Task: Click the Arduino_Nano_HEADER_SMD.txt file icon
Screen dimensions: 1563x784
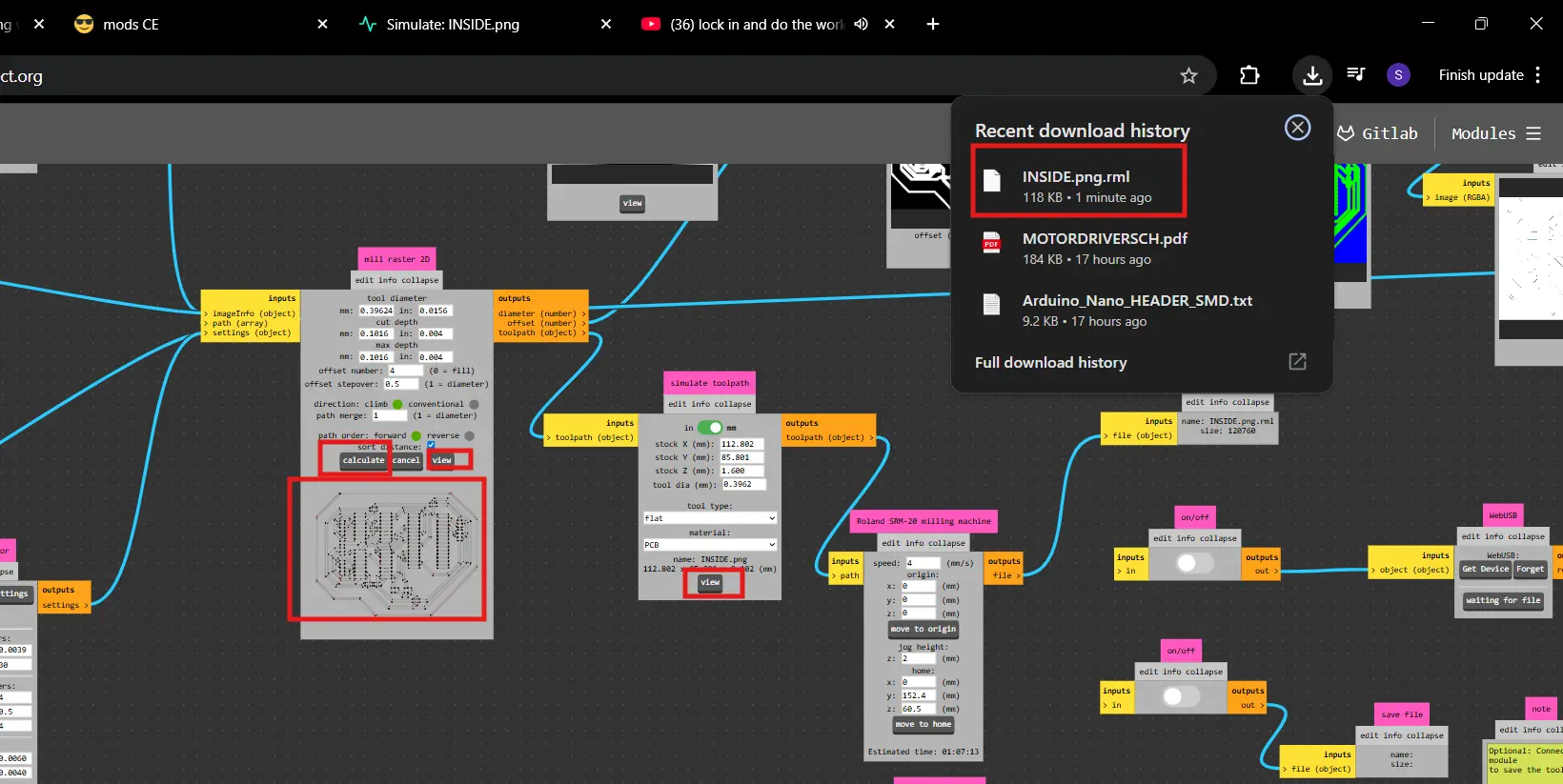Action: (x=992, y=305)
